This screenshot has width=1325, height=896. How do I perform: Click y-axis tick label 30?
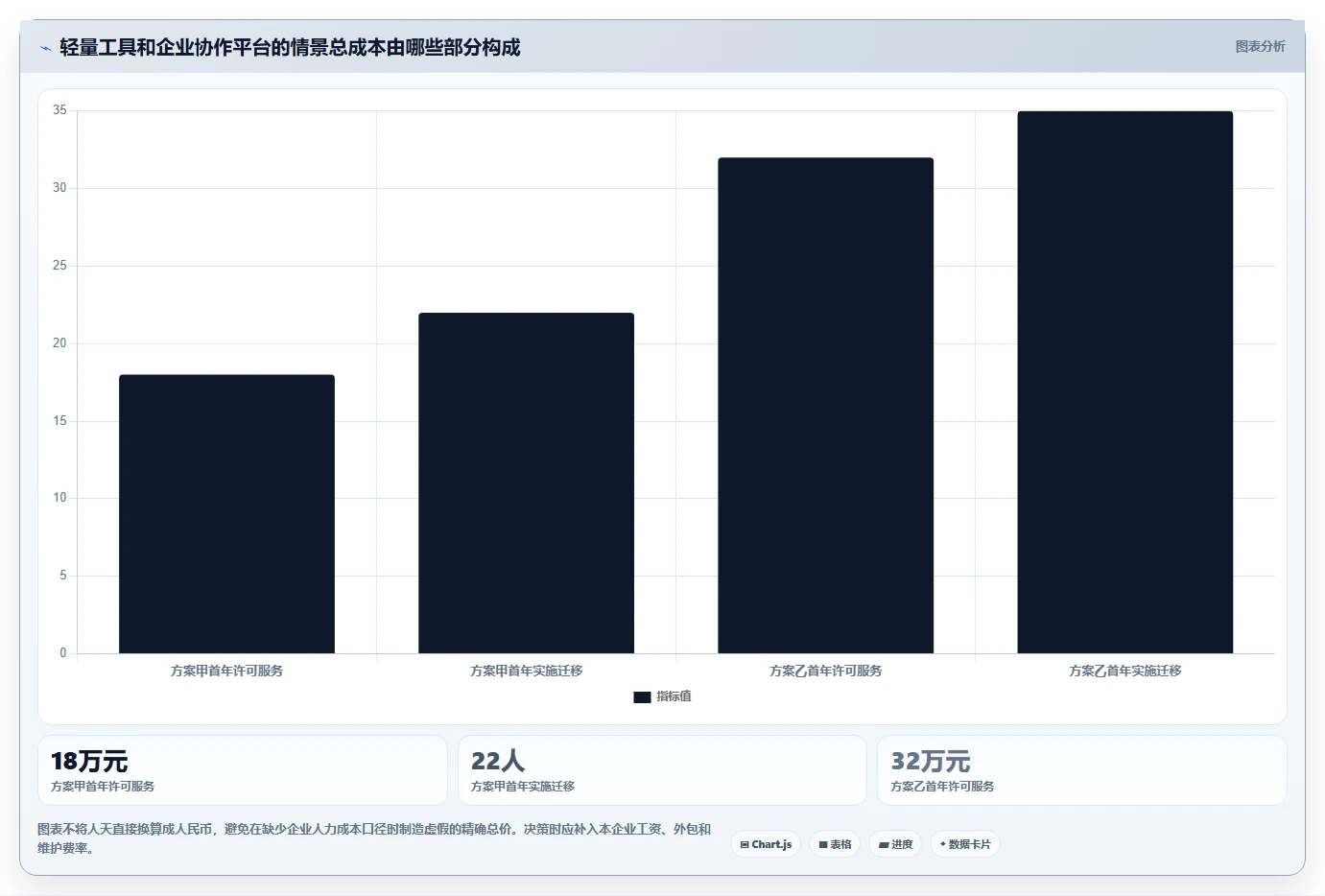(59, 188)
